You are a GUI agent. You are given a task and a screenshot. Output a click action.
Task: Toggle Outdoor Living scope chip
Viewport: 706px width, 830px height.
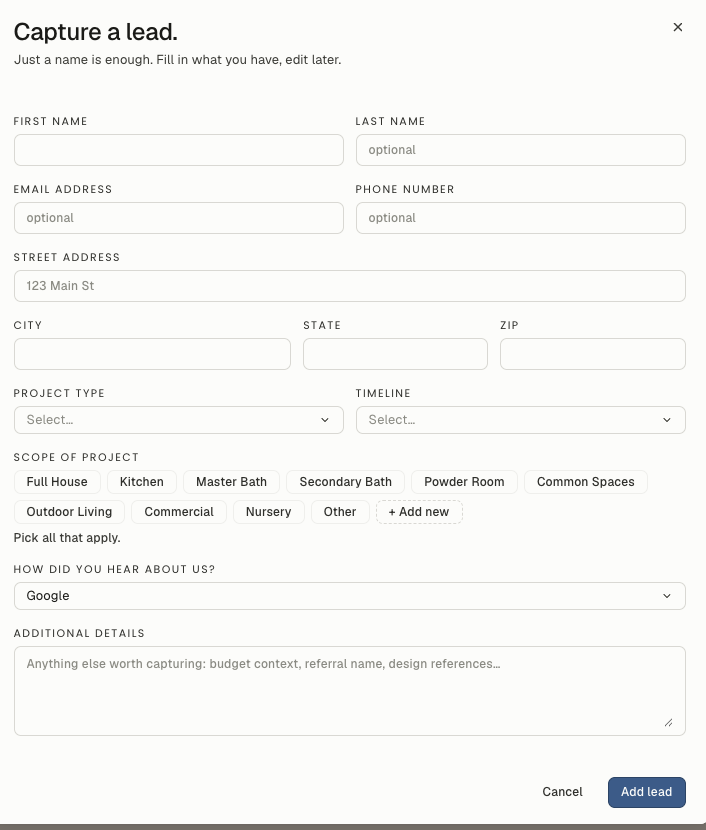click(x=69, y=512)
